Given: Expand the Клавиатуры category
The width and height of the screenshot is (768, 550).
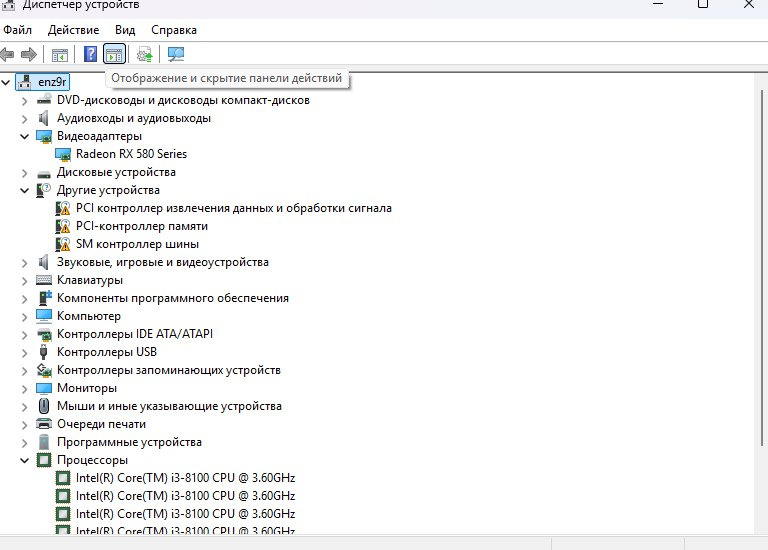Looking at the screenshot, I should 25,280.
